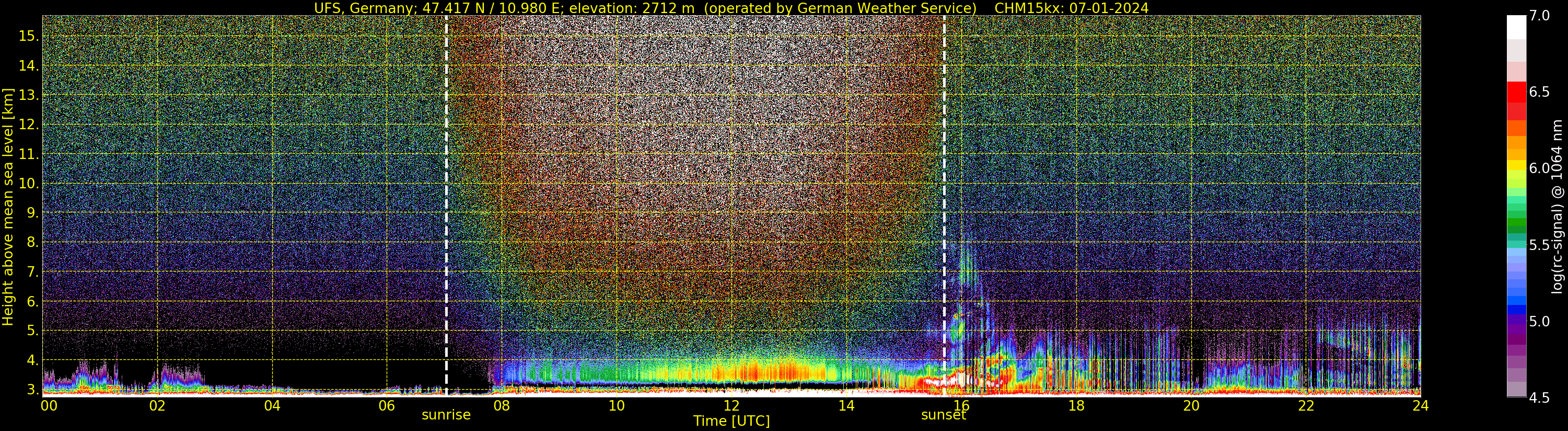Click the time tick label '06'
1568x431 pixels.
(x=387, y=405)
